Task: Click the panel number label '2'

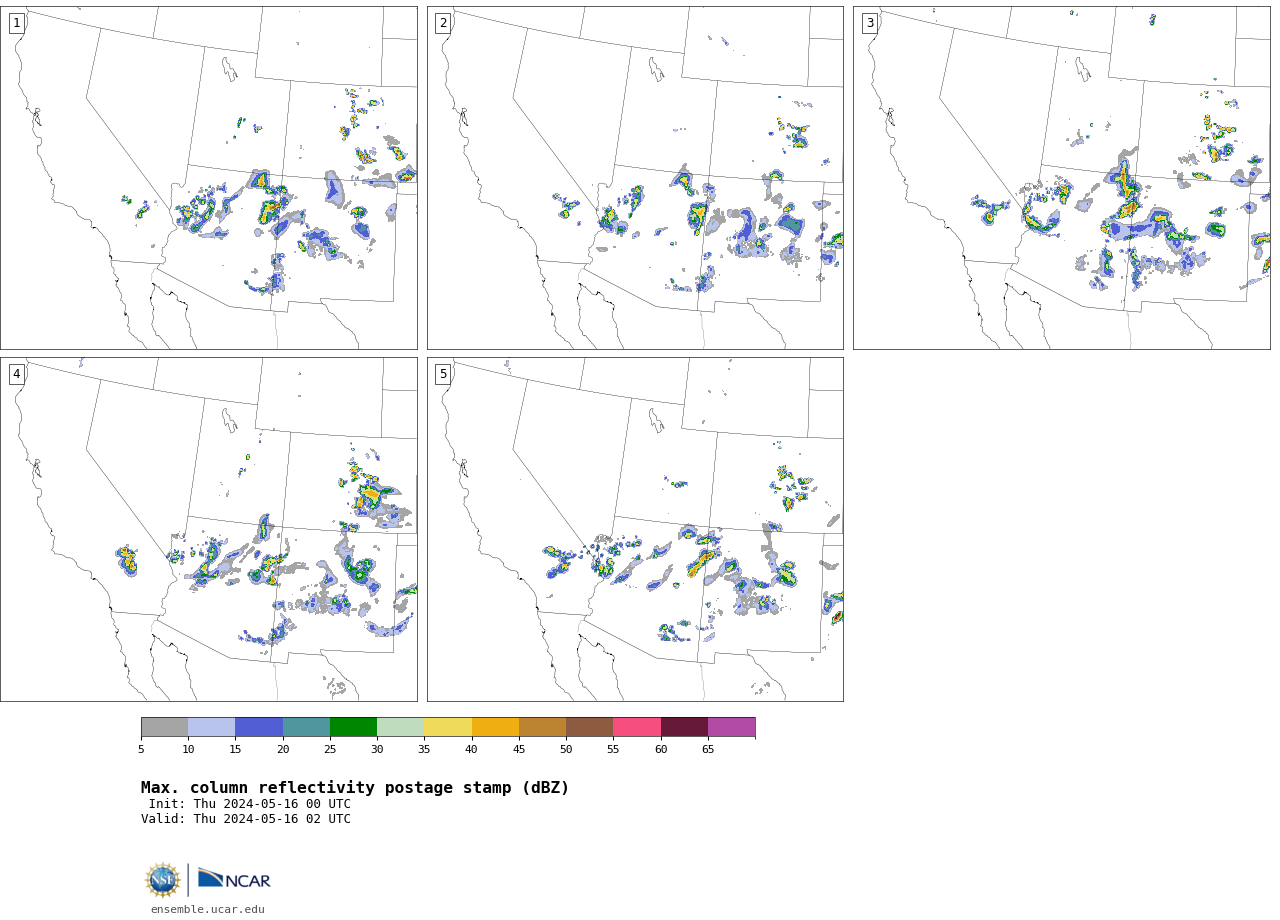Action: [443, 23]
